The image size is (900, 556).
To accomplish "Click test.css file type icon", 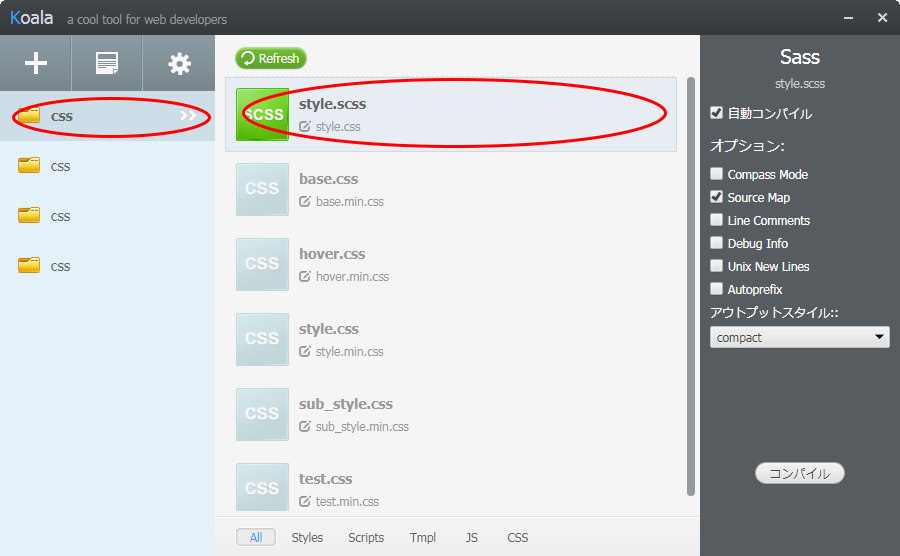I will 262,487.
